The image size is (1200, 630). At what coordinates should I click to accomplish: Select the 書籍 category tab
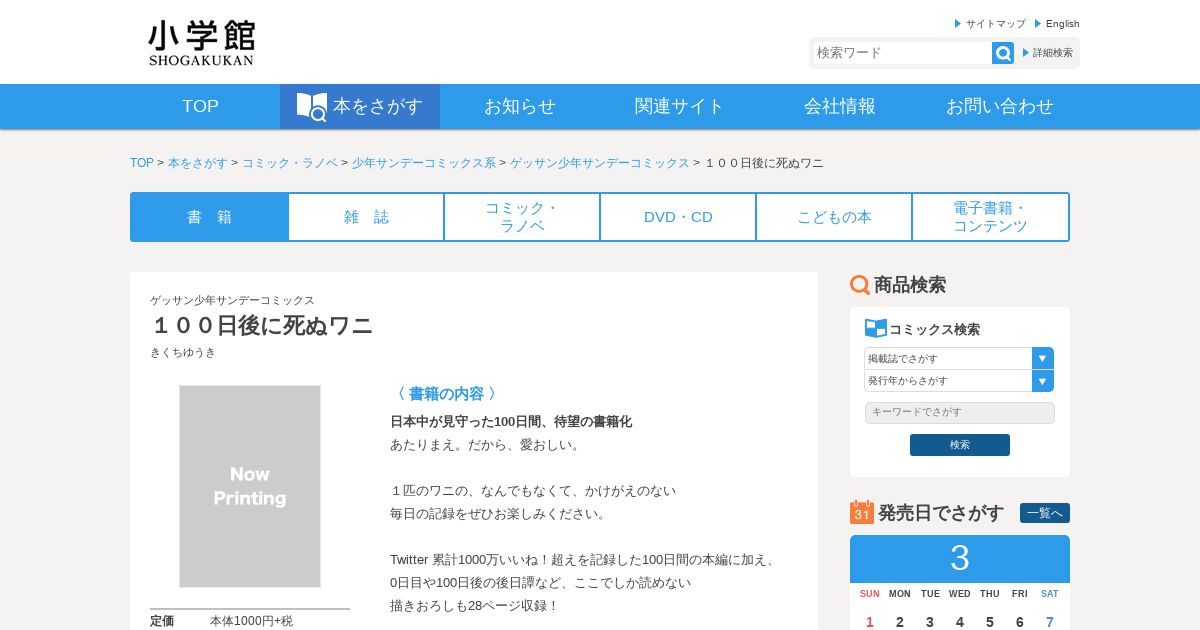point(210,217)
